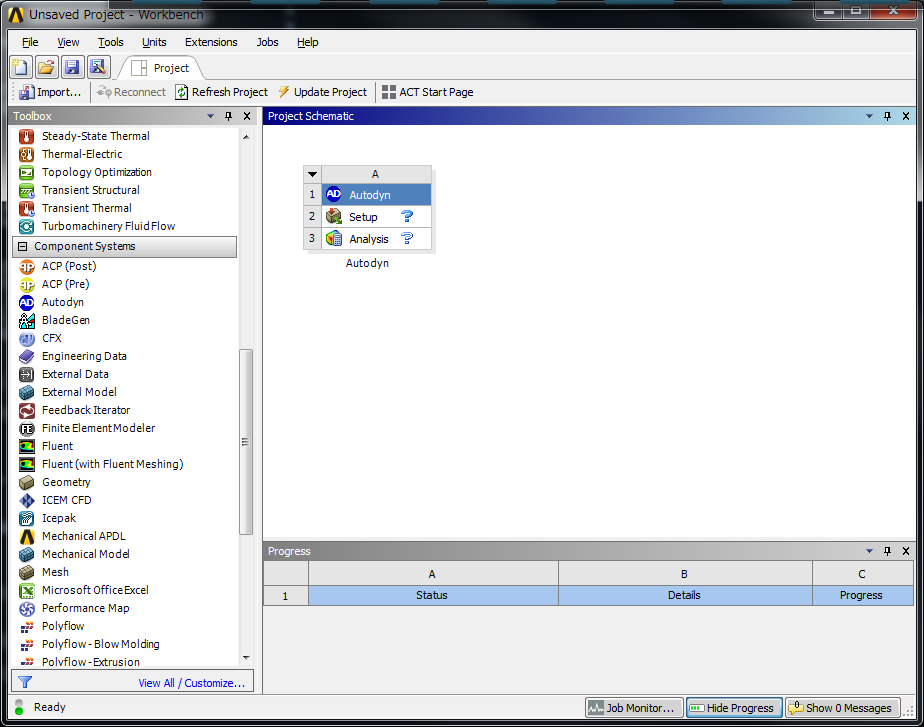Click the Update Project button

pos(322,92)
